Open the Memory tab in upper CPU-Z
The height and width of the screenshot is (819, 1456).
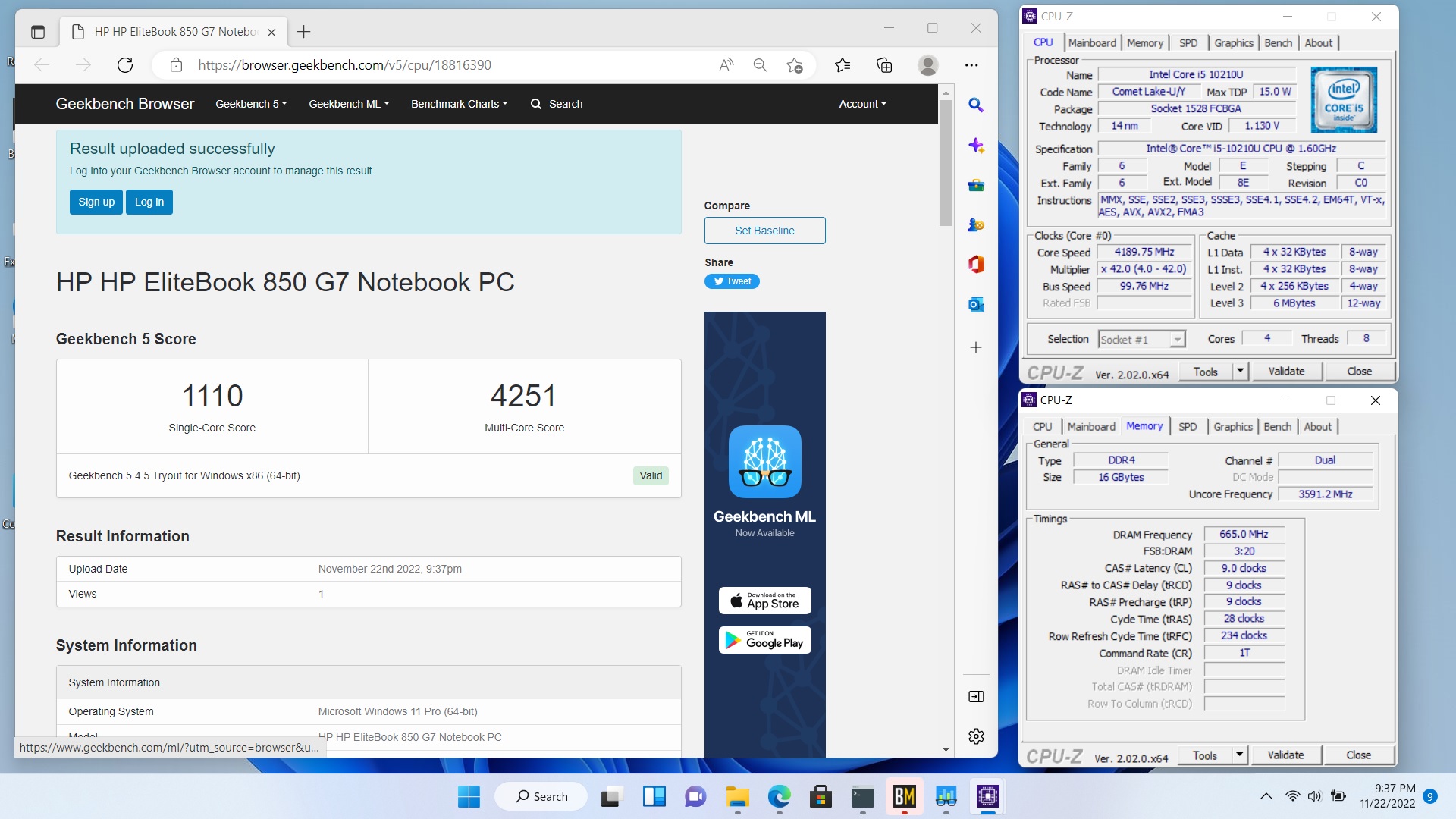1145,43
